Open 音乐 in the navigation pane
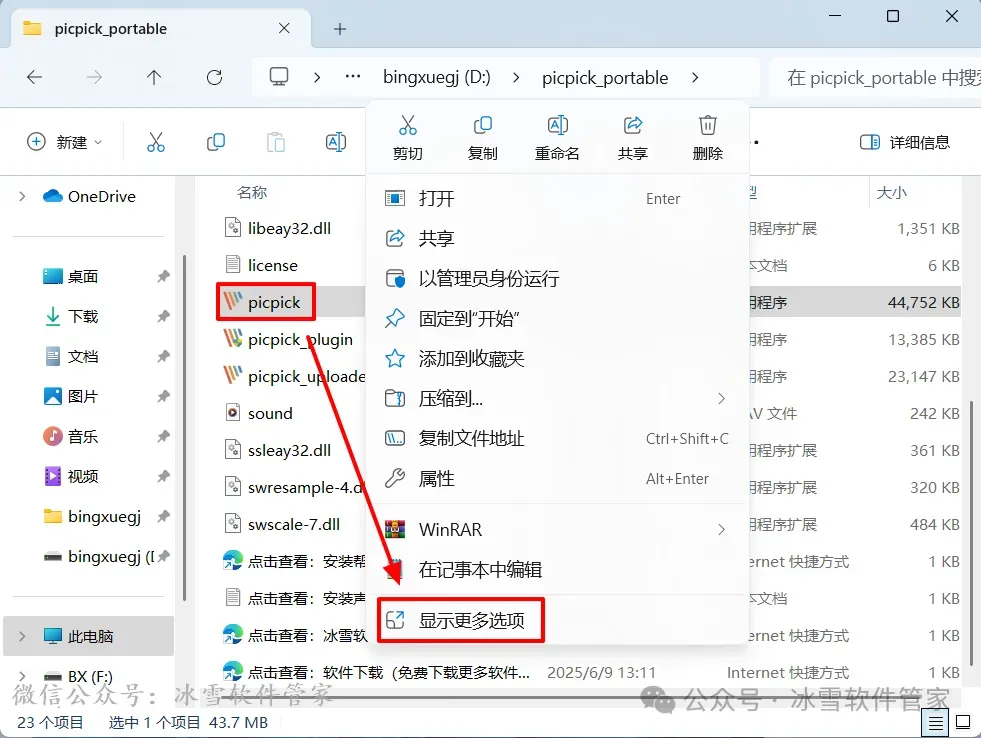The image size is (981, 738). (x=70, y=437)
